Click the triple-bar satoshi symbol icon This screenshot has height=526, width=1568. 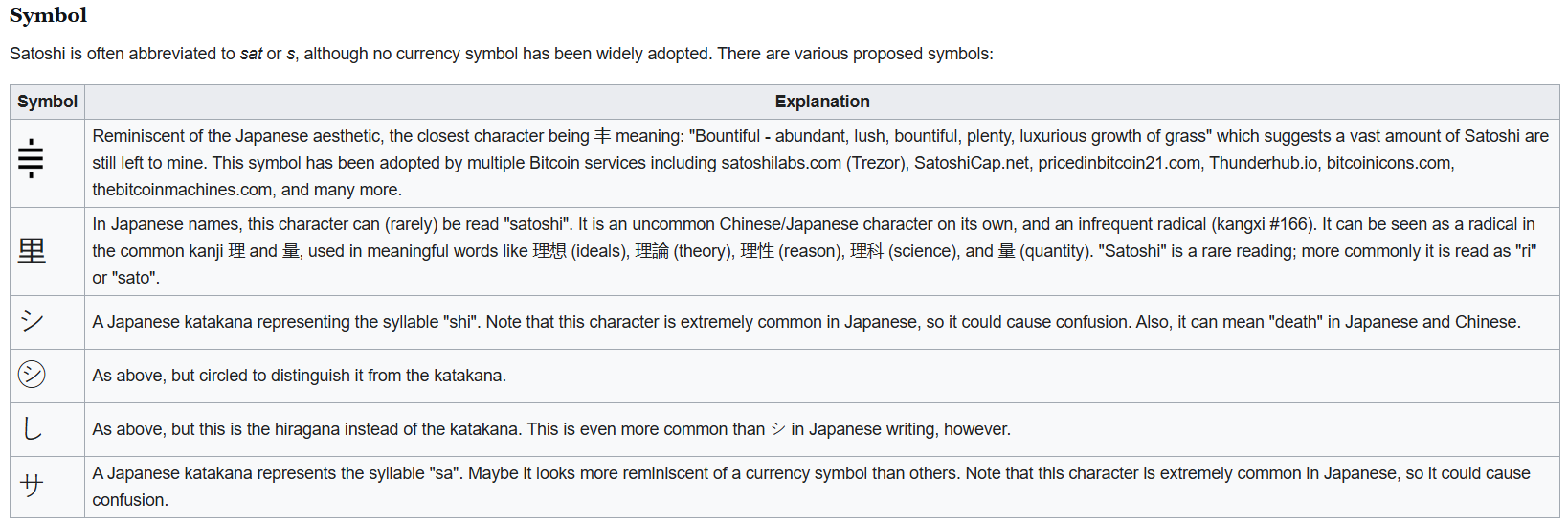[x=32, y=158]
